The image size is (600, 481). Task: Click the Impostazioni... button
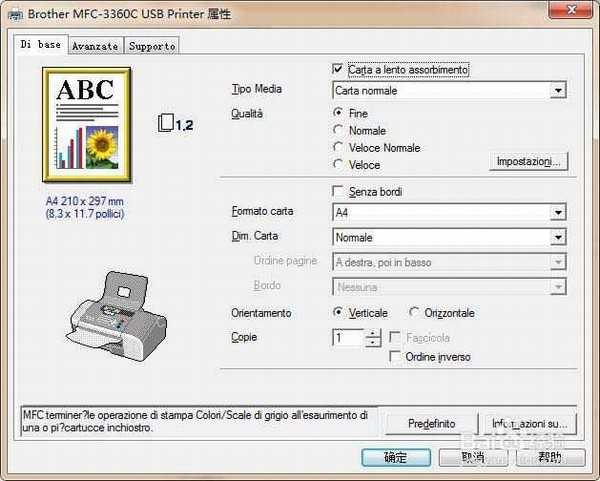[x=532, y=162]
